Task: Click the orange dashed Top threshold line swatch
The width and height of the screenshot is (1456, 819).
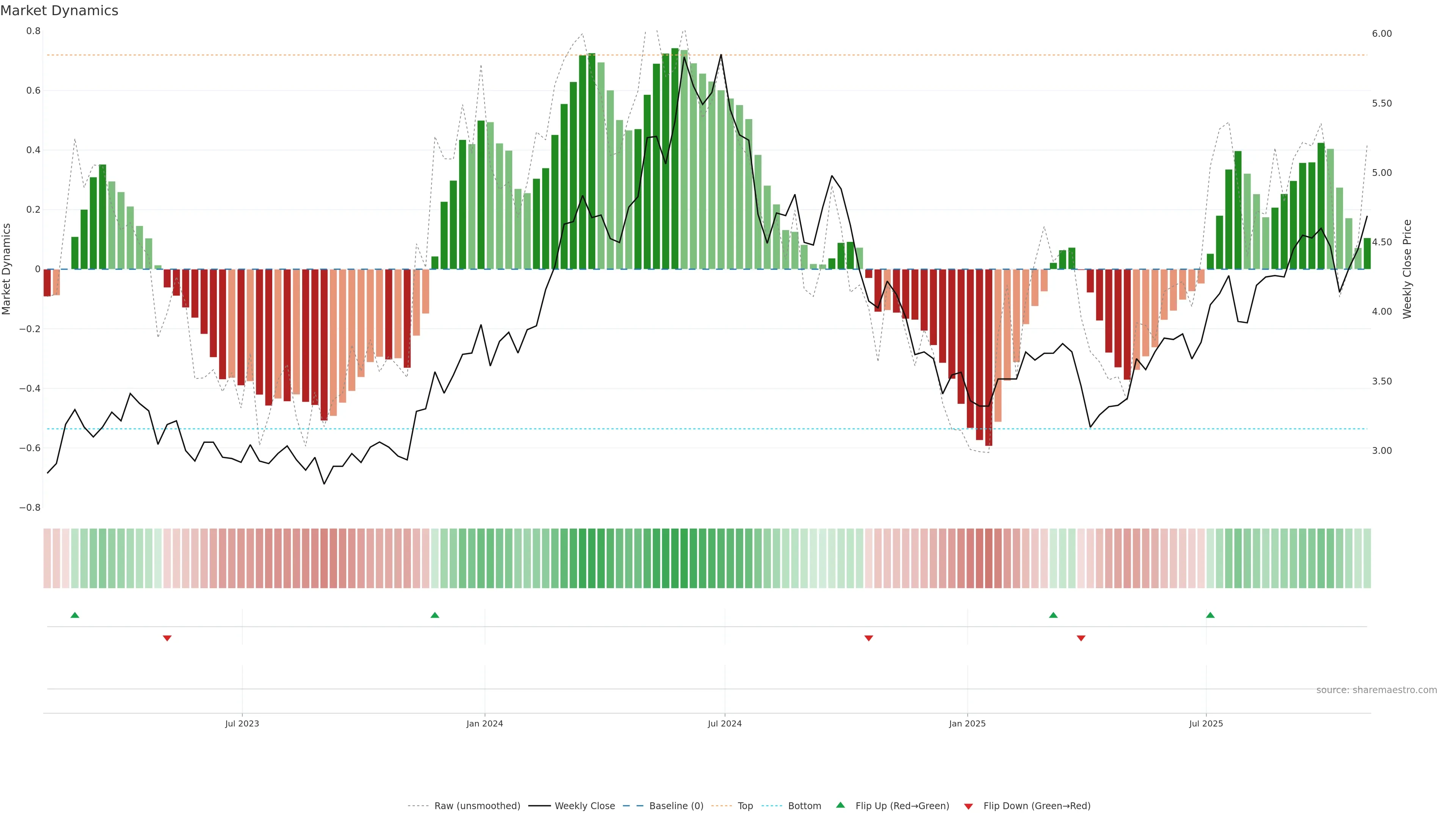Action: pyautogui.click(x=721, y=806)
